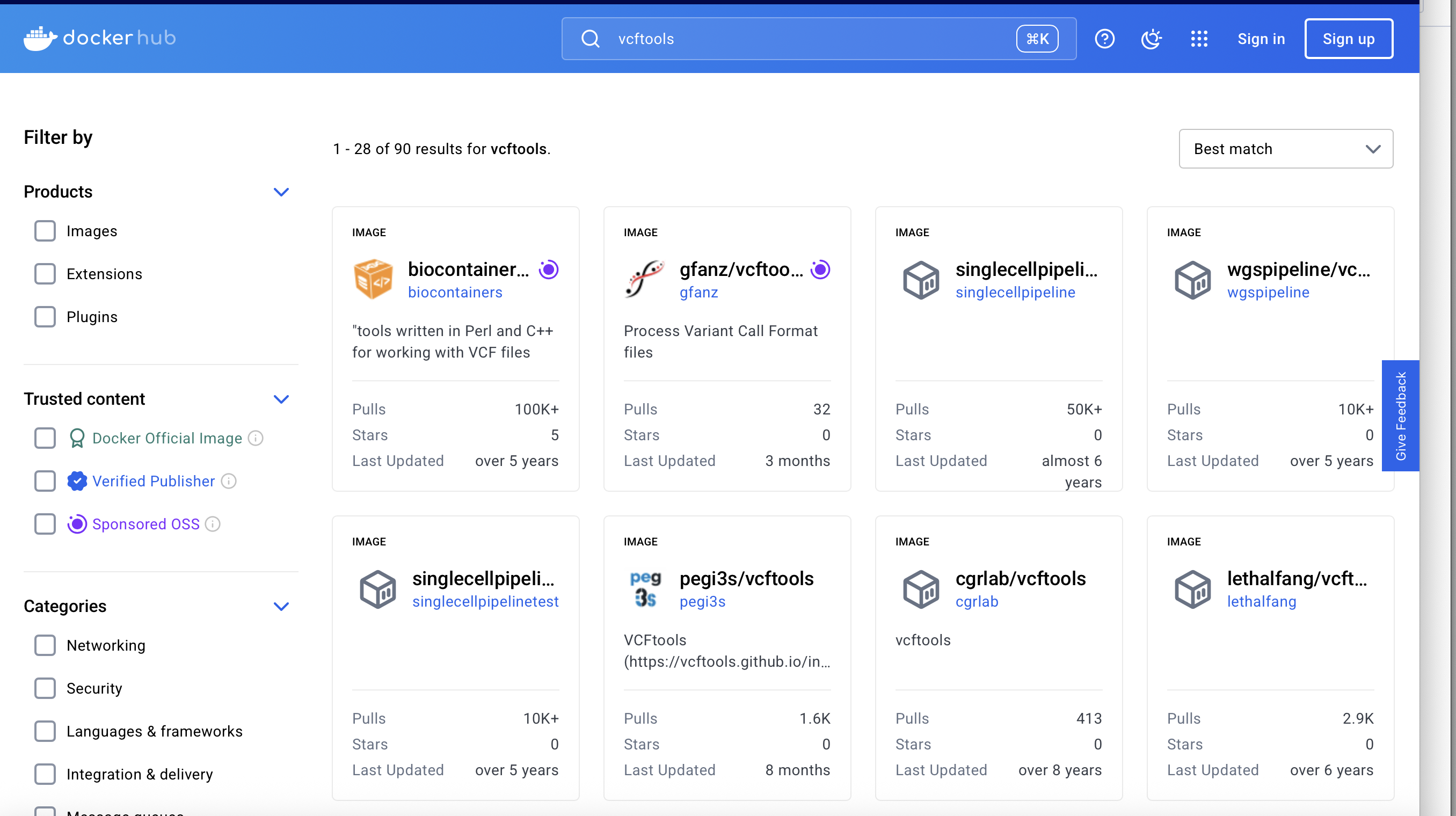Check the Verified Publisher filter

pos(45,481)
